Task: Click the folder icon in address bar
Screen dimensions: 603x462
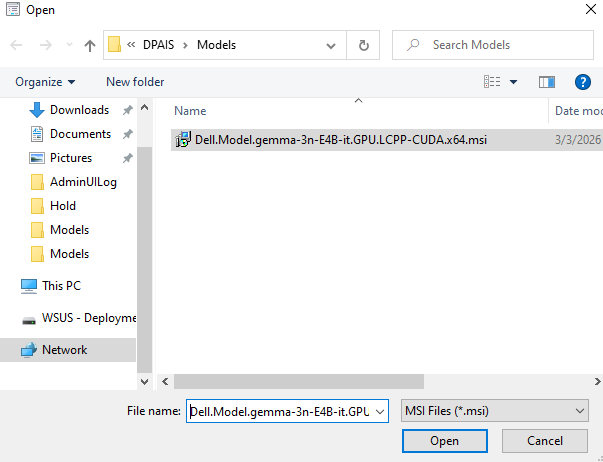Action: tap(114, 44)
